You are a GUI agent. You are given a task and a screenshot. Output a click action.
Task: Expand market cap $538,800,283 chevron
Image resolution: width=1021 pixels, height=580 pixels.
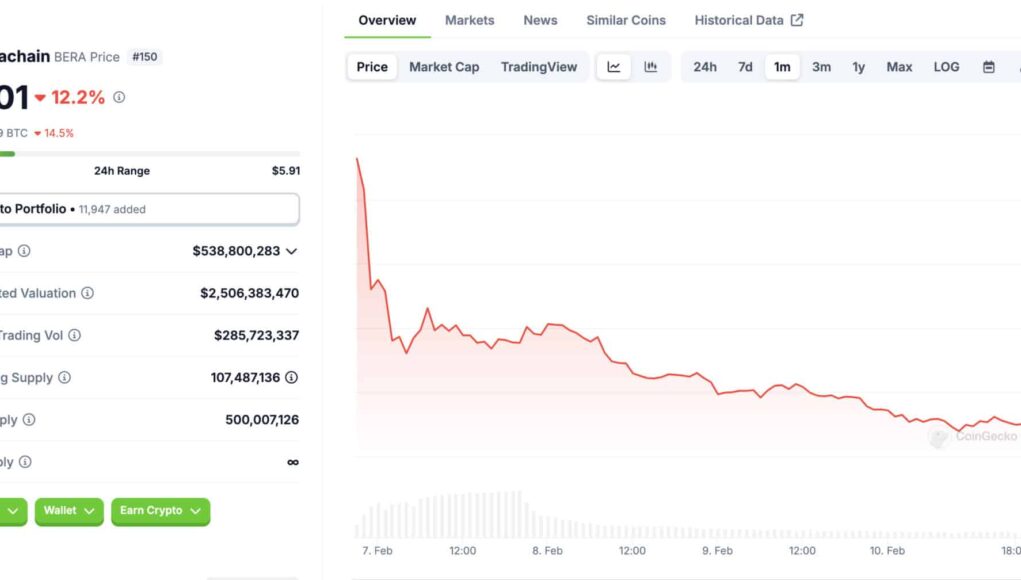click(x=292, y=251)
